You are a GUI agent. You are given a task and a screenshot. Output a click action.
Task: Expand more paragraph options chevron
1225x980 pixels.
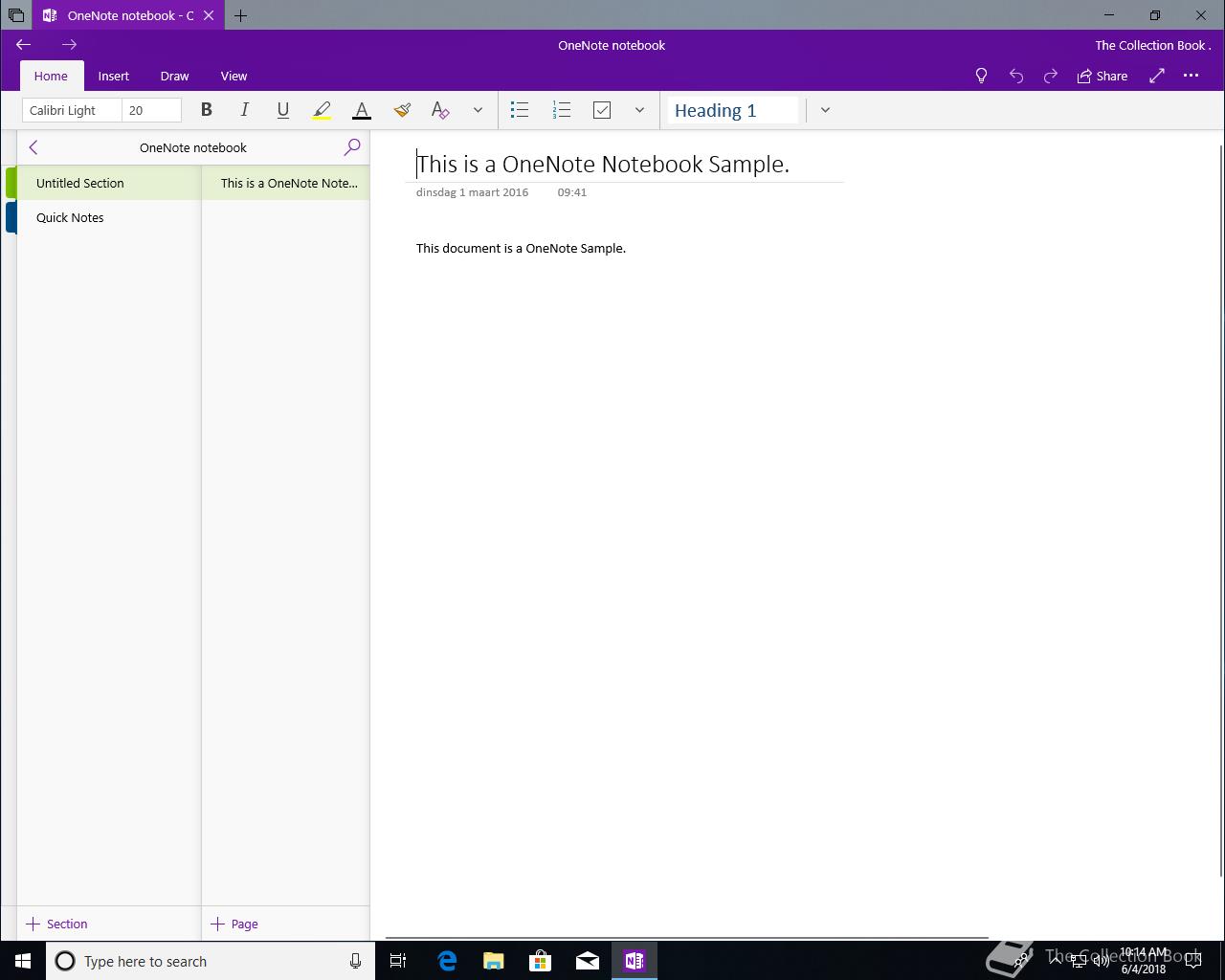click(x=639, y=110)
